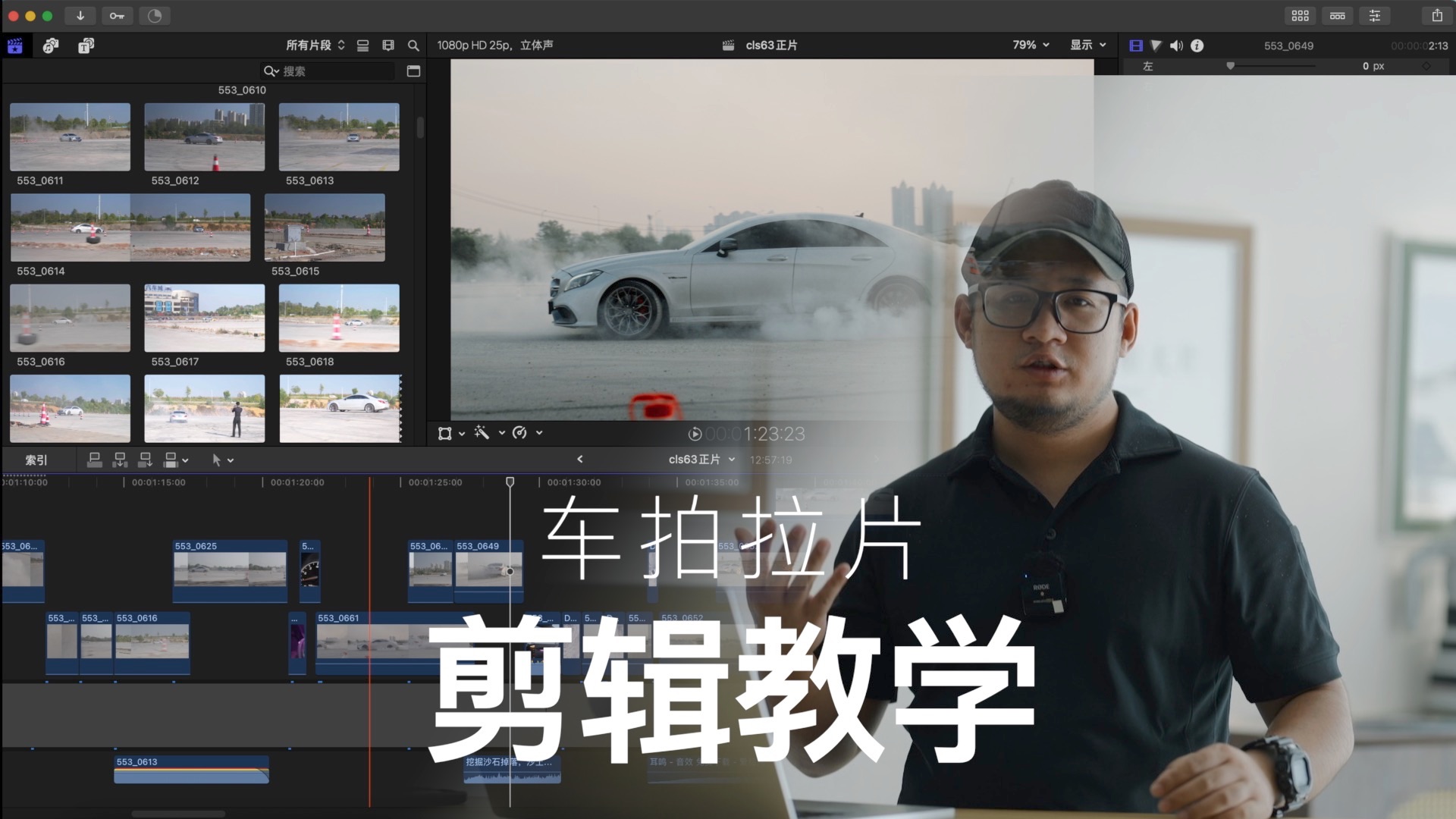Open the cls63正片 timeline project dropdown
The image size is (1456, 819).
701,460
